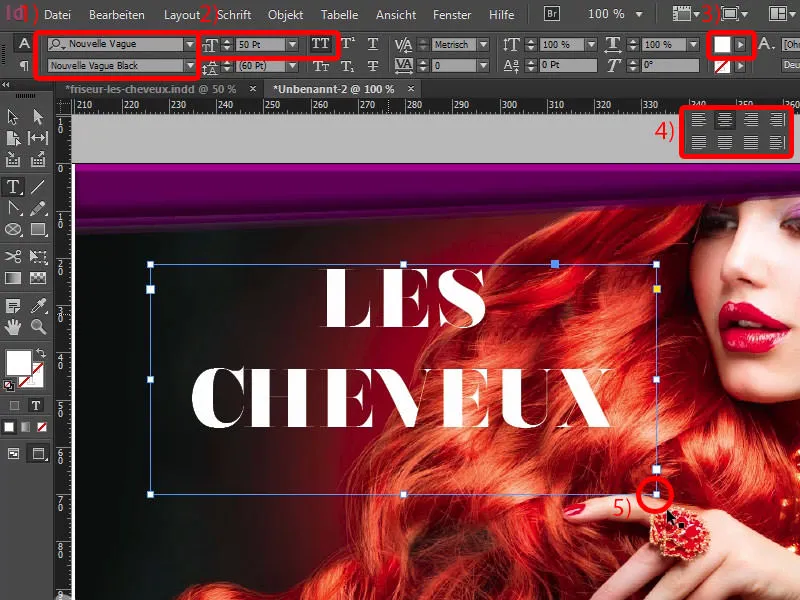This screenshot has height=600, width=800.
Task: Expand the stroke color flyout arrow
Action: pyautogui.click(x=740, y=66)
